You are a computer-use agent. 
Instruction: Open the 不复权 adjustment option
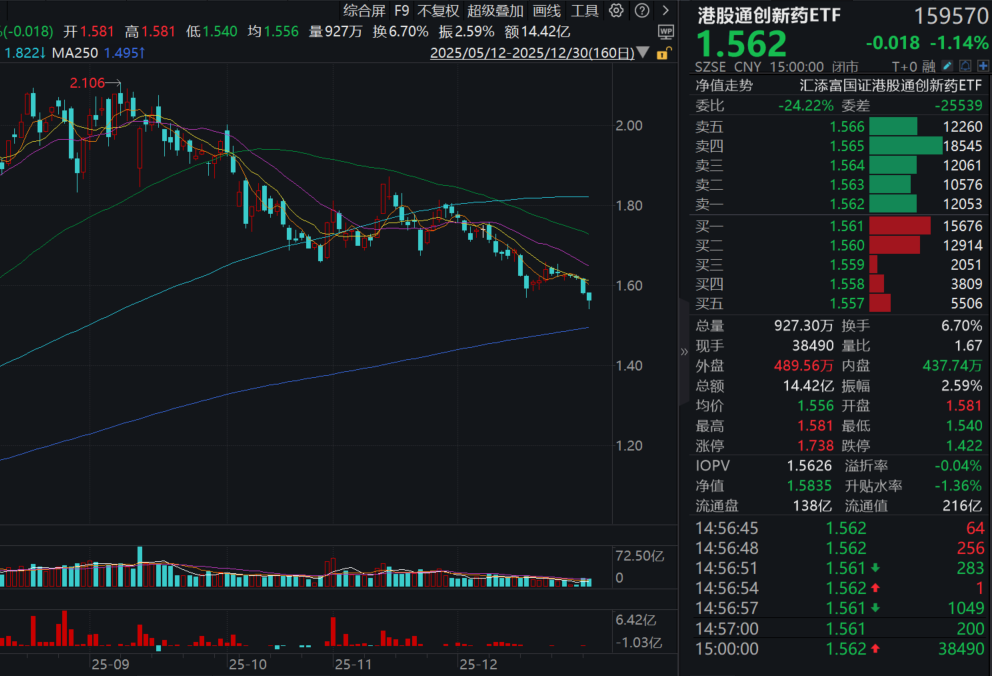pos(441,11)
